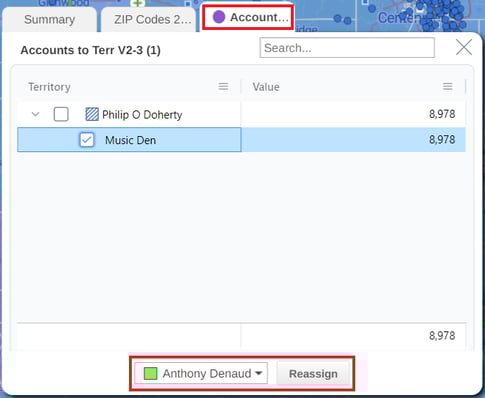Image resolution: width=485 pixels, height=398 pixels.
Task: Click the purple circle on Account tab
Action: [x=219, y=17]
